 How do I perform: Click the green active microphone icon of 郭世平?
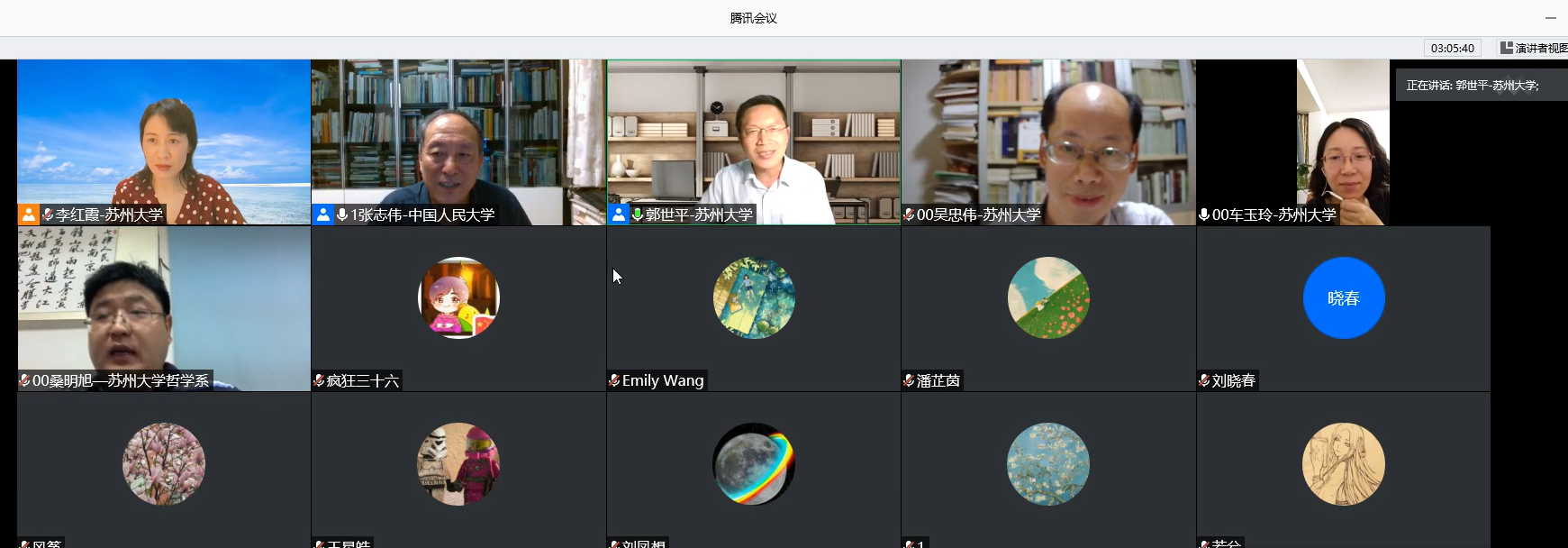tap(637, 215)
